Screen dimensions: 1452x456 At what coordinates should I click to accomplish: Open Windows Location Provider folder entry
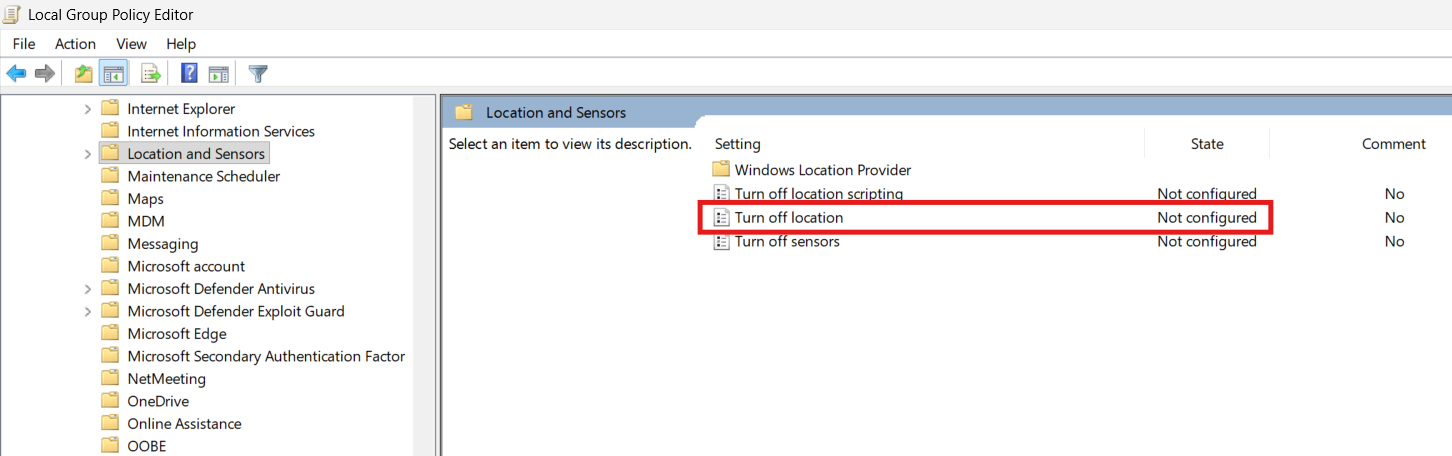pos(823,170)
